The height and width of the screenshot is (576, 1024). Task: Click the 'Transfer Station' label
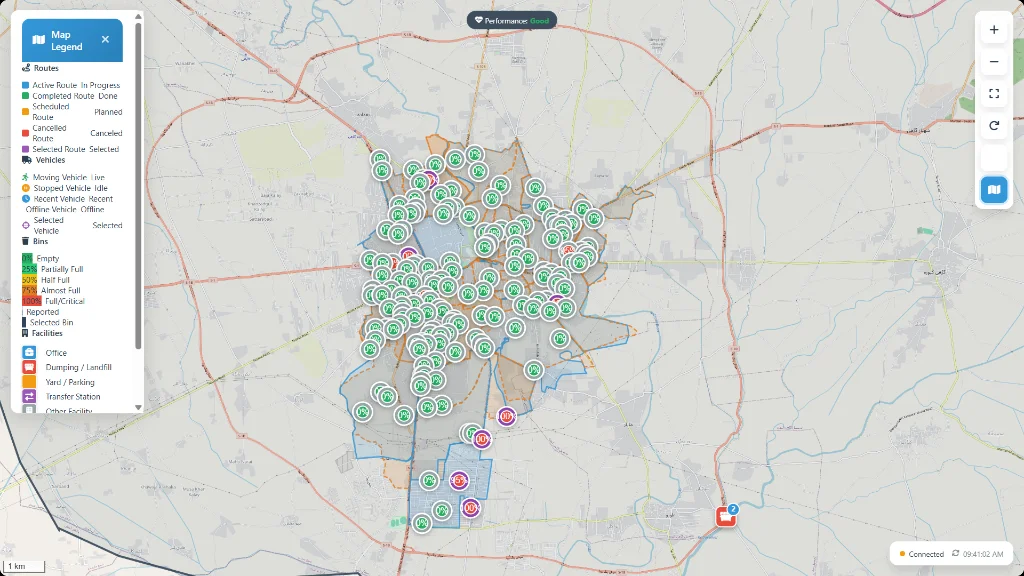(72, 396)
